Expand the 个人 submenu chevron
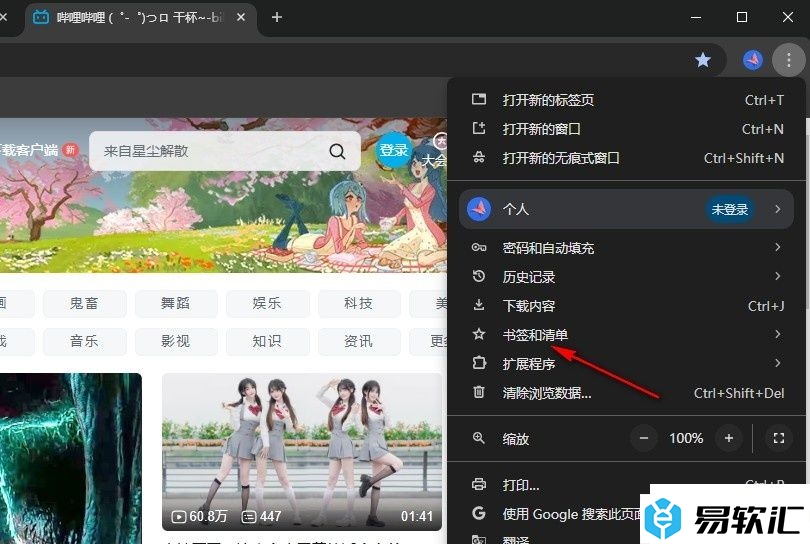The height and width of the screenshot is (544, 810). coord(777,209)
